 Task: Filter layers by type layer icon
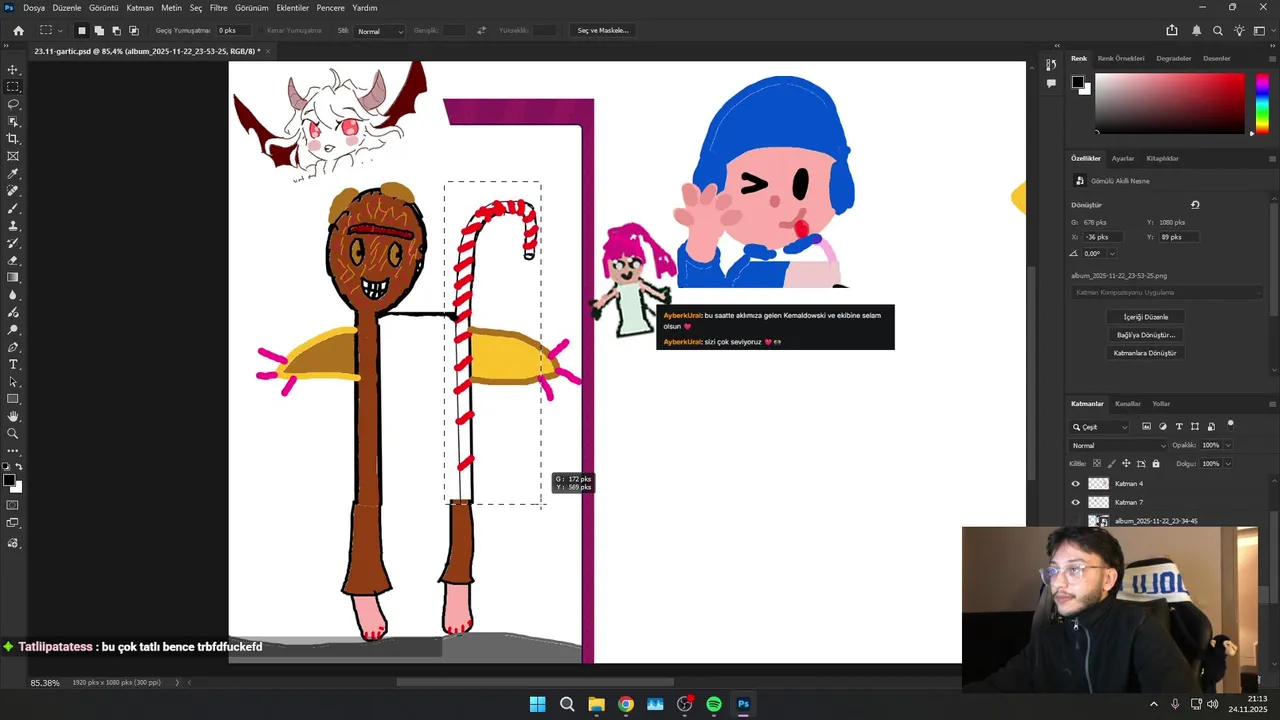click(1179, 427)
